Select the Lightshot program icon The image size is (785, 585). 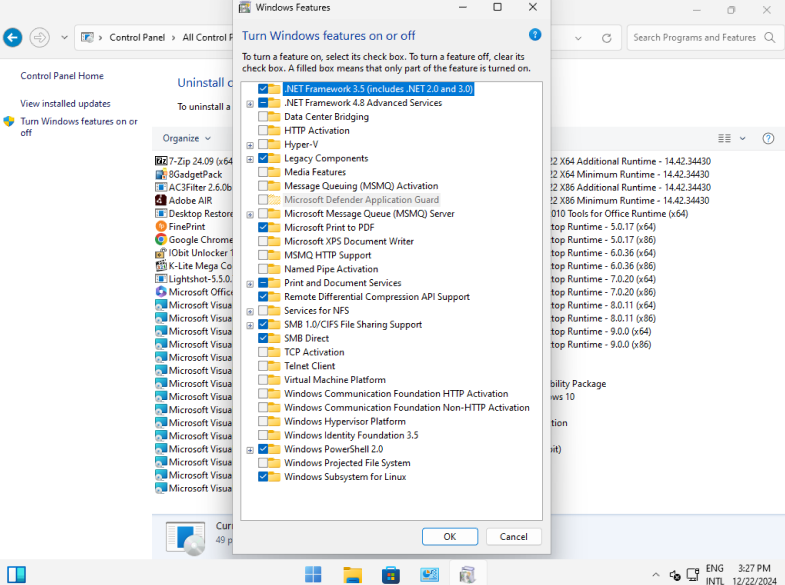coord(161,279)
